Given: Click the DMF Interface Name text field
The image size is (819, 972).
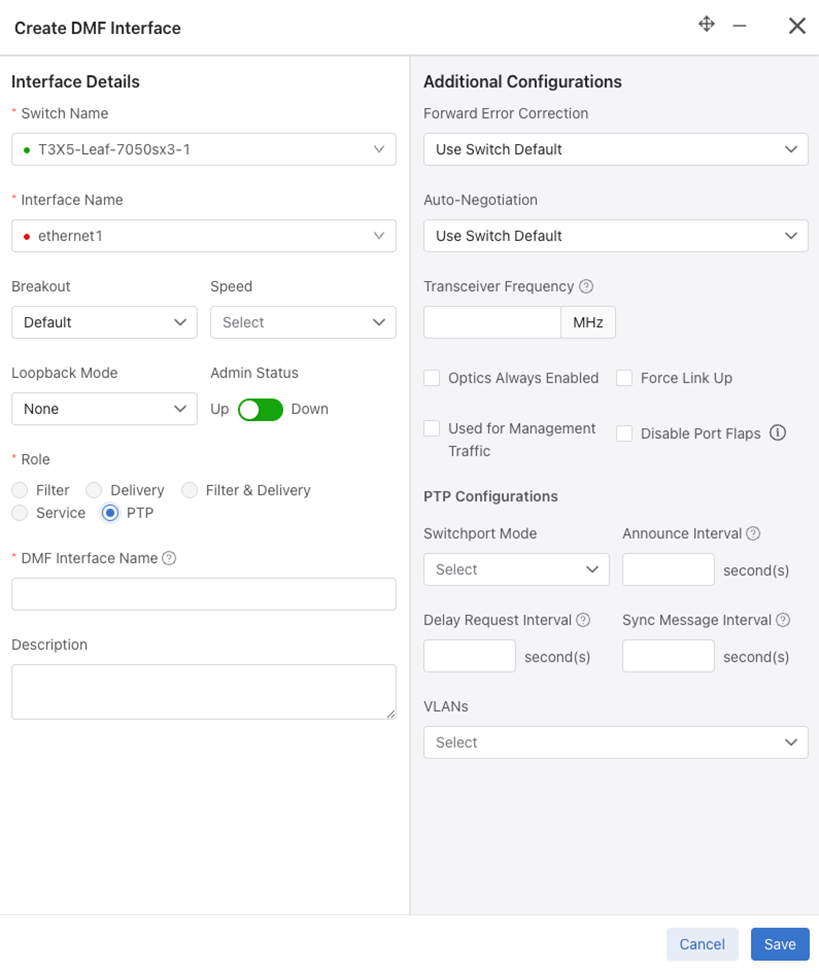Looking at the screenshot, I should pos(204,594).
